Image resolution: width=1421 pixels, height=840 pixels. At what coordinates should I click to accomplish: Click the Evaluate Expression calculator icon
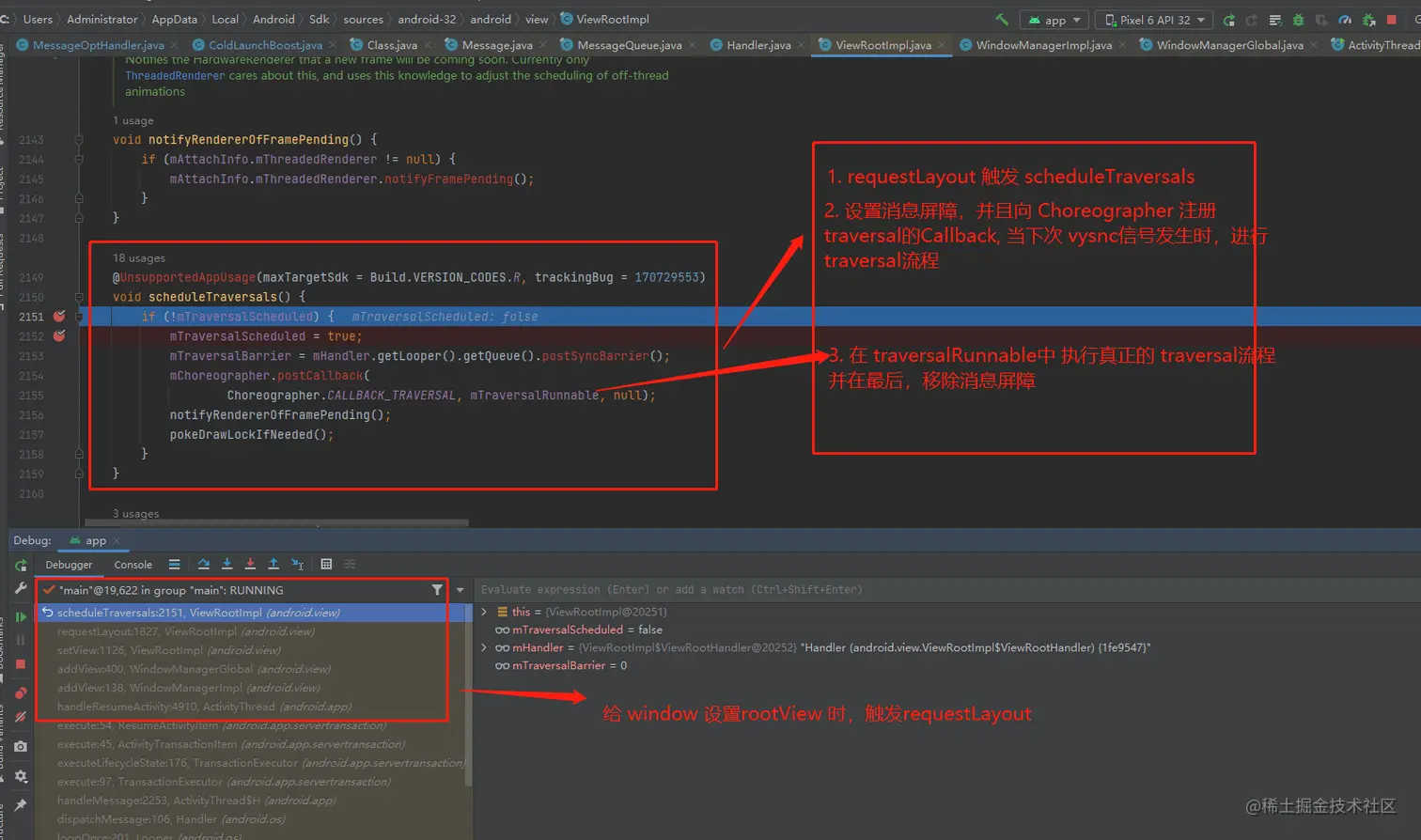coord(326,565)
